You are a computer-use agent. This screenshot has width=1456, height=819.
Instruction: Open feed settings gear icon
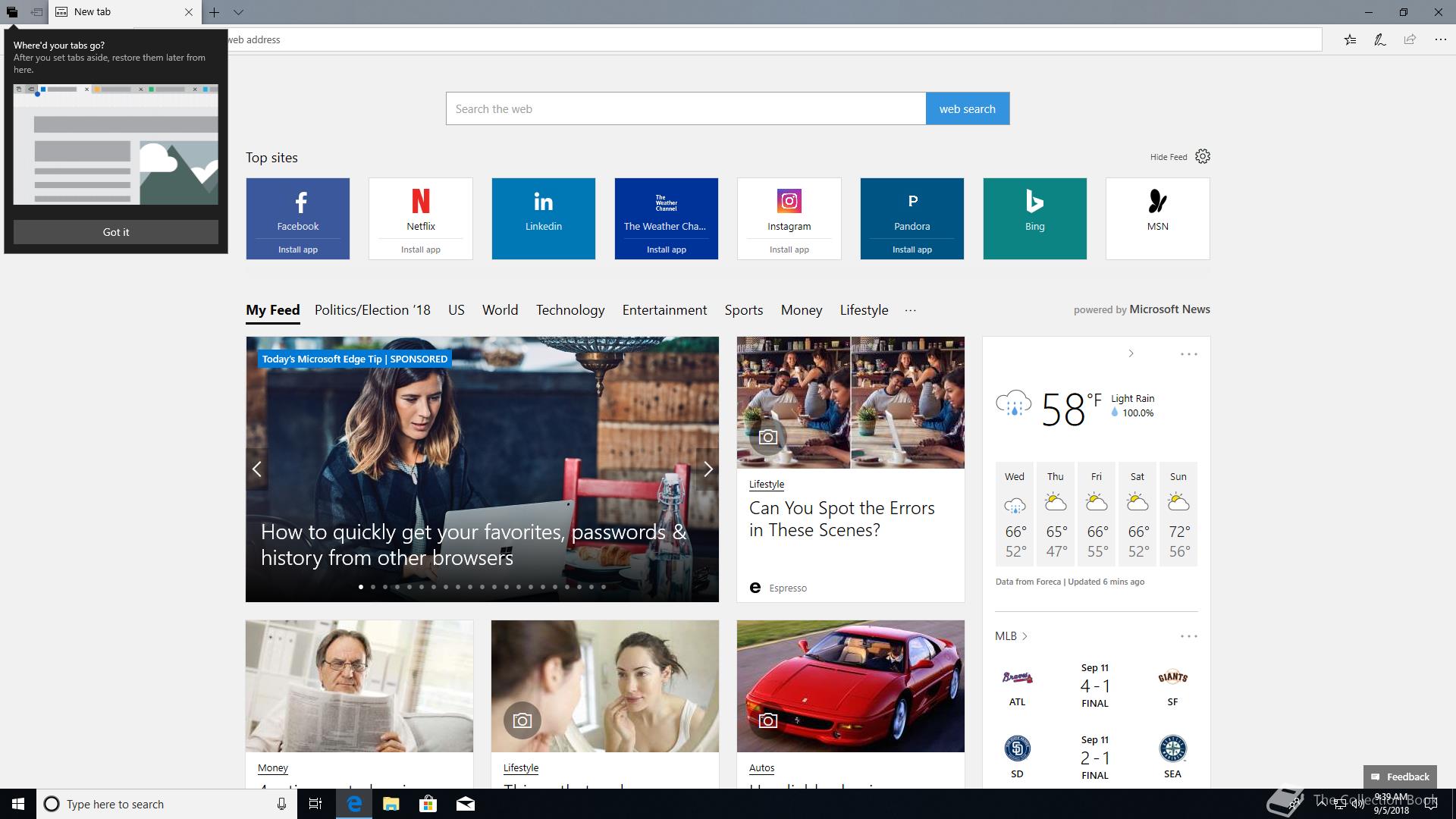(x=1203, y=156)
